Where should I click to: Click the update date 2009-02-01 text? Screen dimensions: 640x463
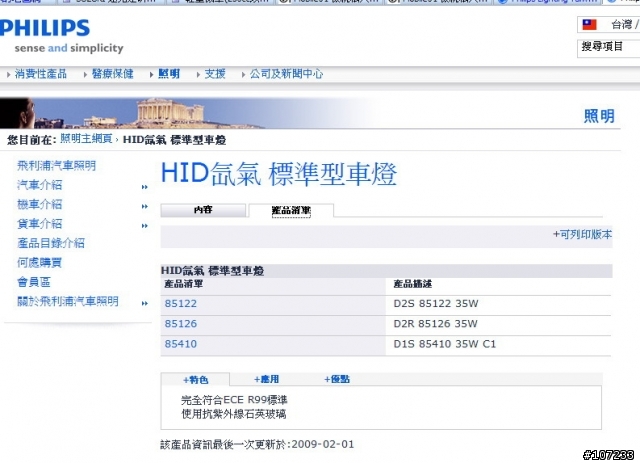pyautogui.click(x=323, y=444)
